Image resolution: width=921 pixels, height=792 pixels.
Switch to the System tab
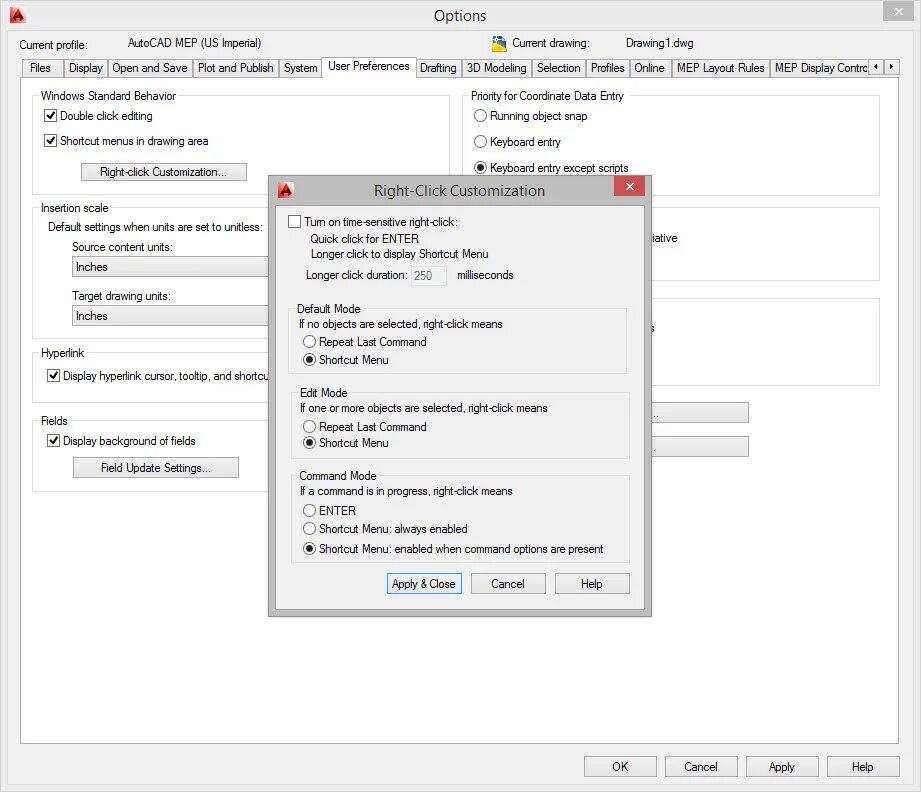300,68
